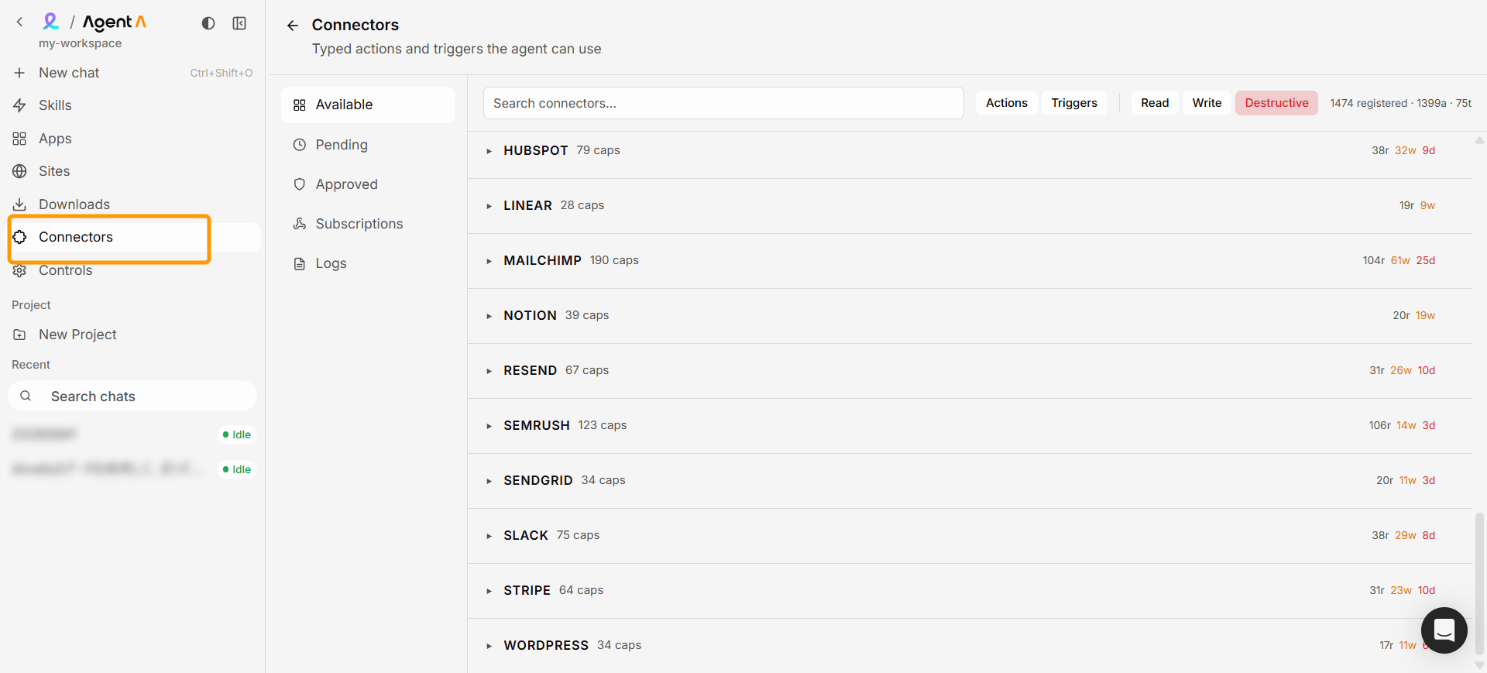Toggle the Read filter

click(x=1155, y=103)
